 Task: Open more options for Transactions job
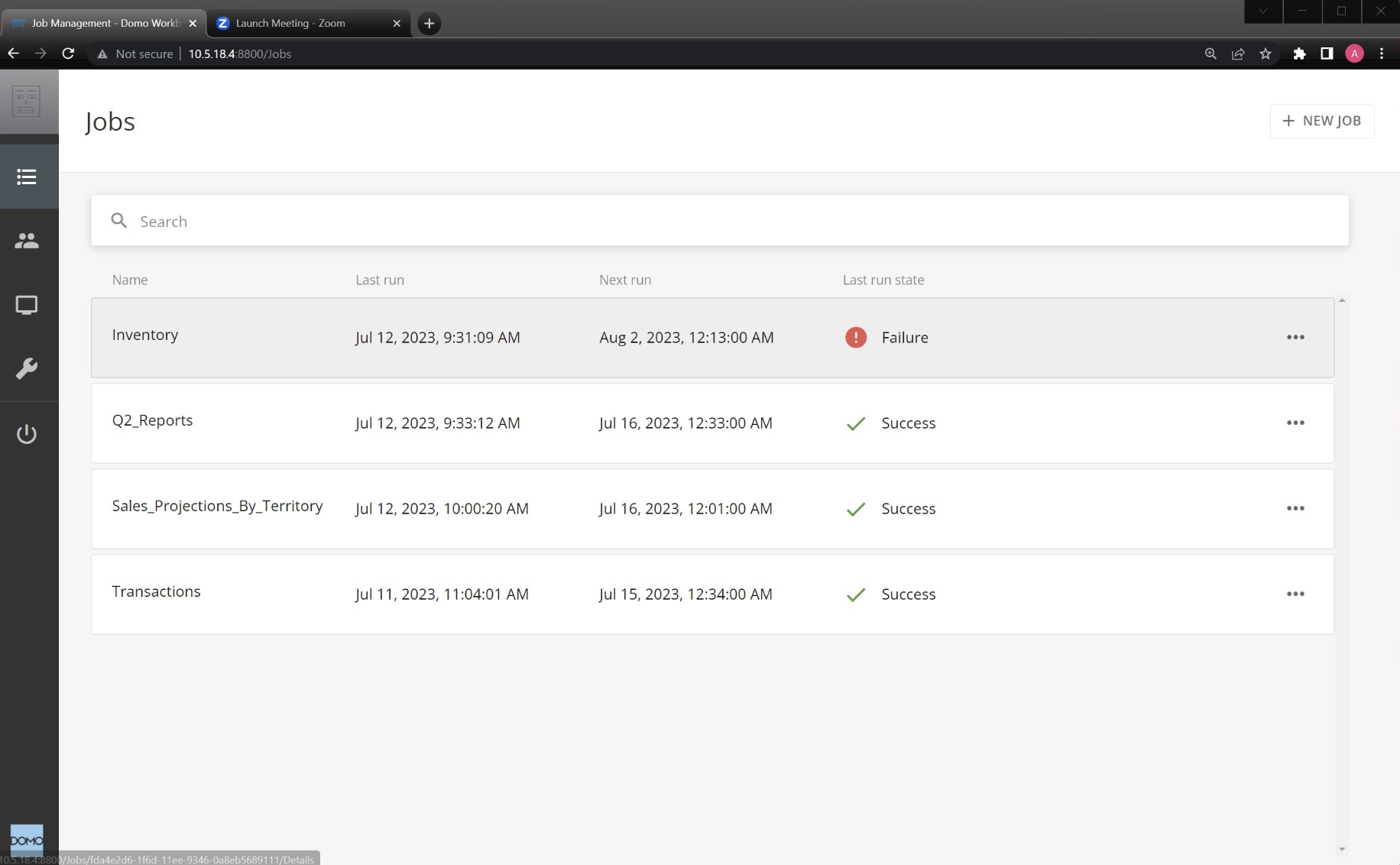coord(1295,594)
